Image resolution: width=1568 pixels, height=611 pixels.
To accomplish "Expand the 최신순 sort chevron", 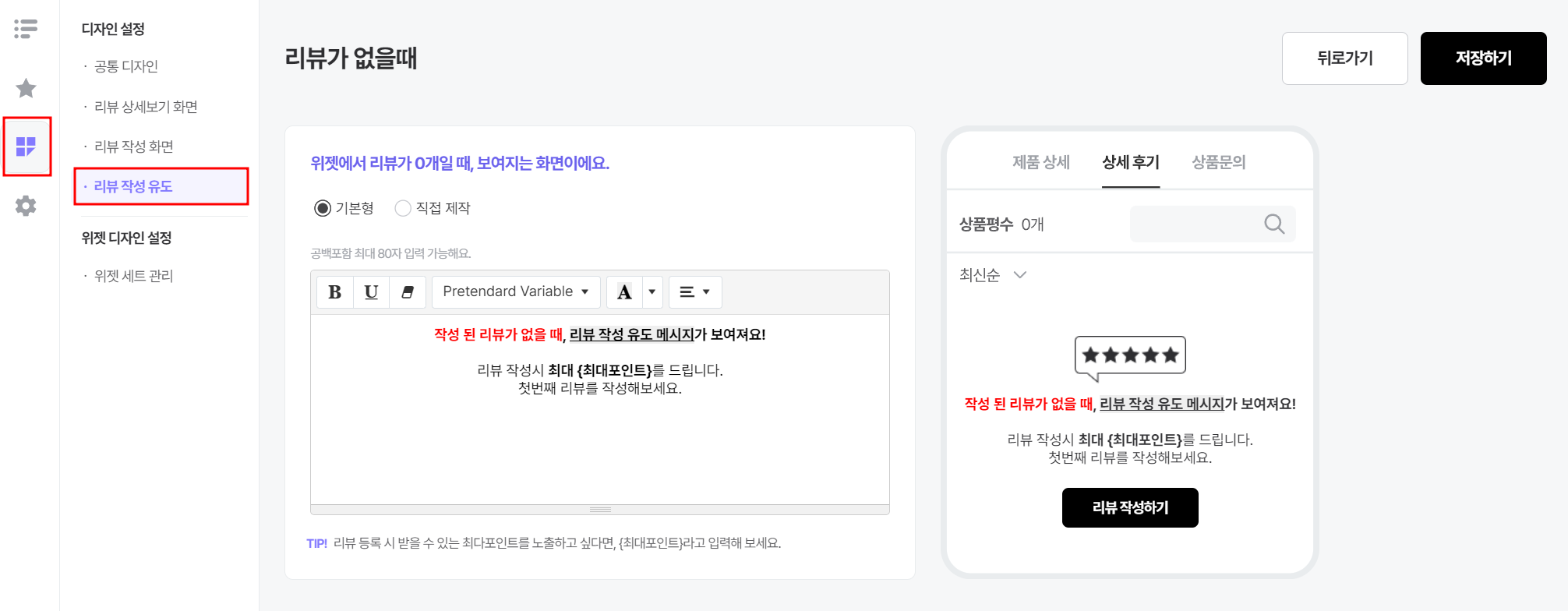I will pos(1019,274).
